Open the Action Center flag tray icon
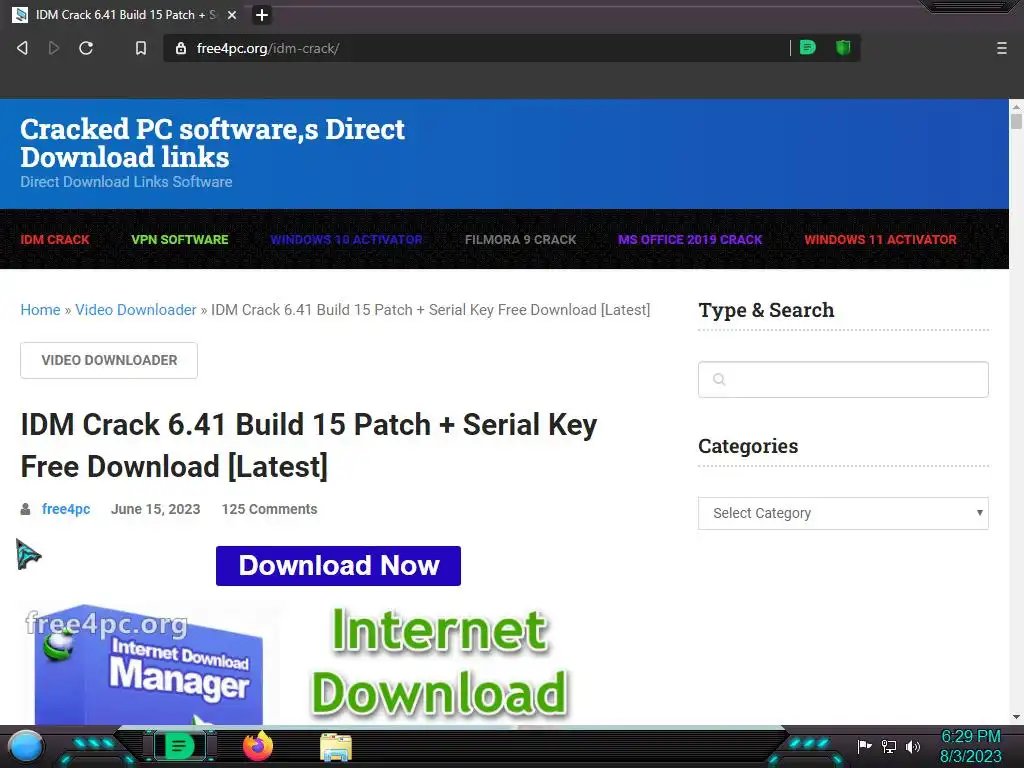This screenshot has height=768, width=1024. [x=864, y=746]
